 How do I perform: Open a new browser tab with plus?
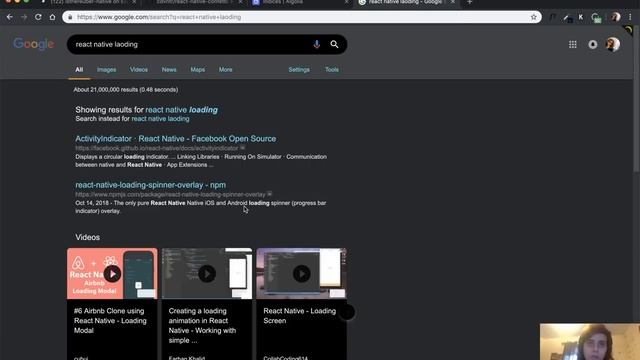[x=469, y=2]
